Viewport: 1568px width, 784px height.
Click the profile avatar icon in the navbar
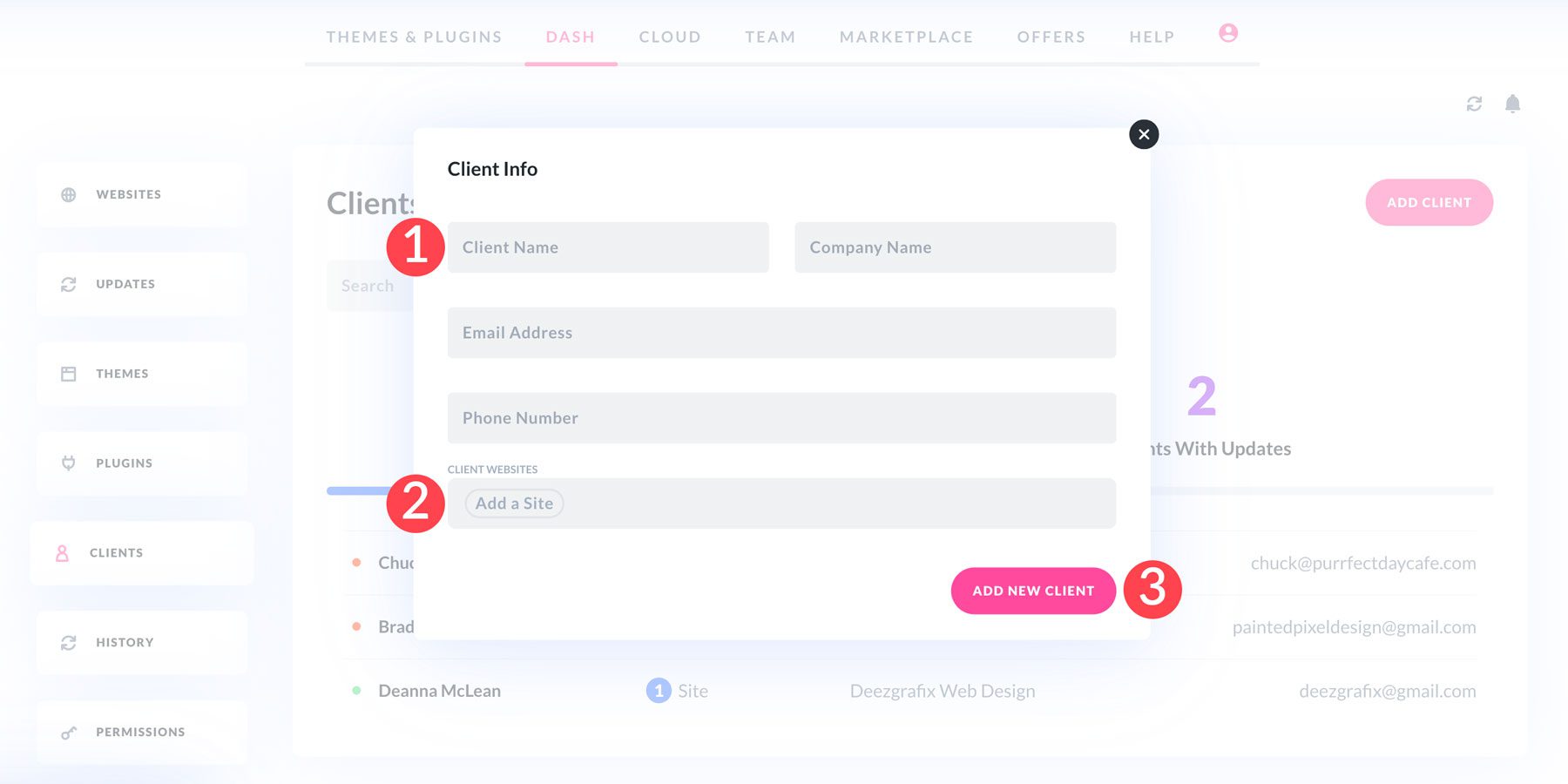coord(1227,33)
